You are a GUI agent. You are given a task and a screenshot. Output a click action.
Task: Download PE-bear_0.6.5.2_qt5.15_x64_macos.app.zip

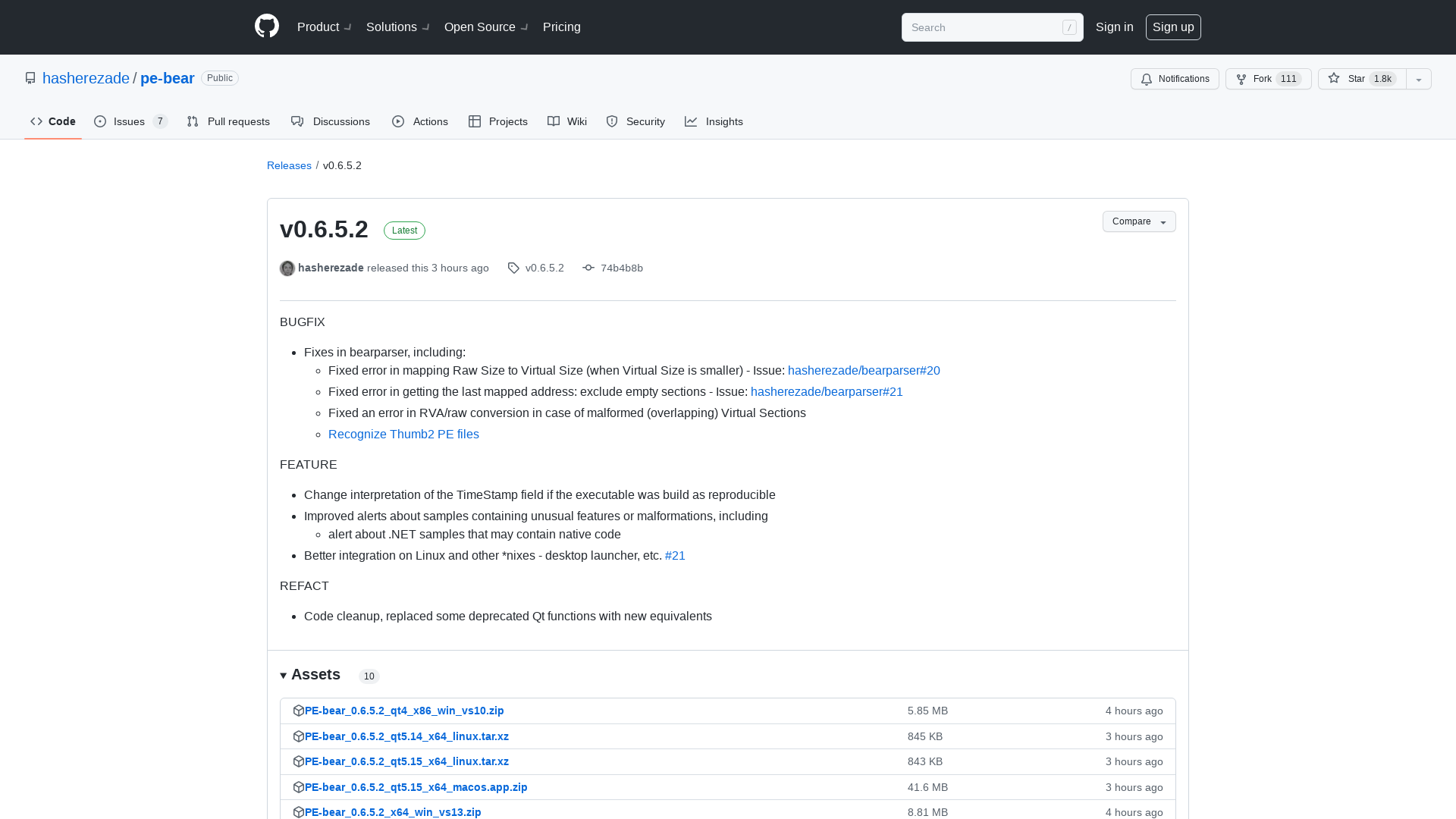[416, 787]
